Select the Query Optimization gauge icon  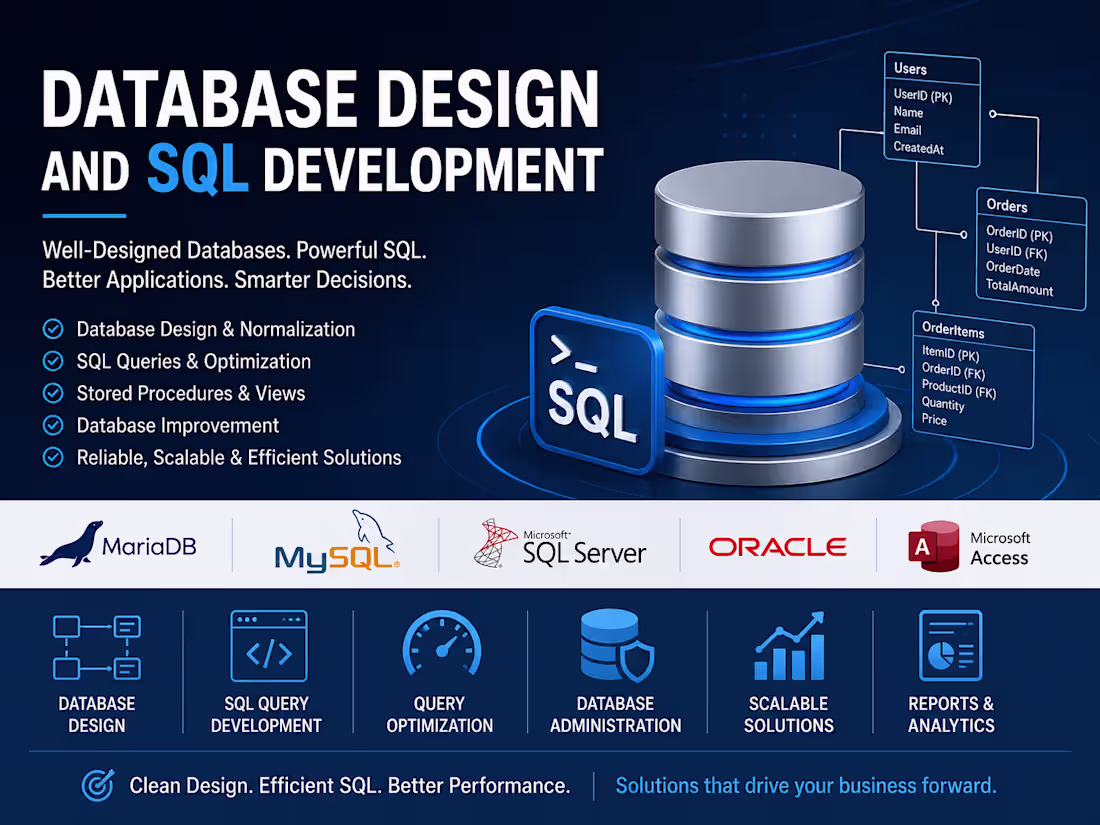441,643
